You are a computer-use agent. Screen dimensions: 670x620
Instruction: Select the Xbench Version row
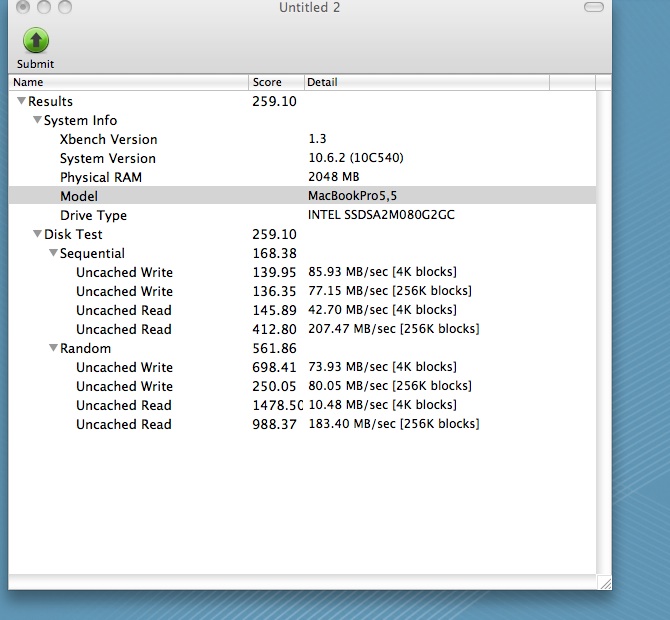(302, 139)
